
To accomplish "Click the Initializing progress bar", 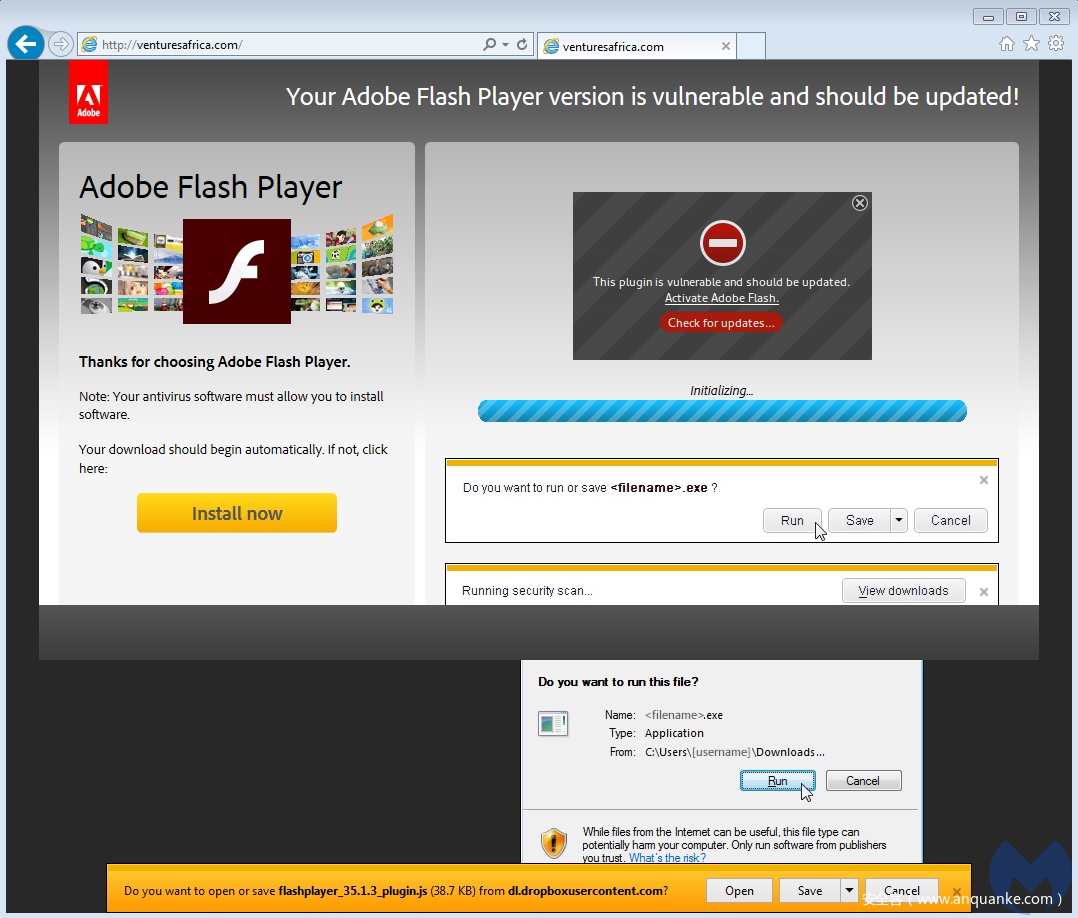I will click(722, 411).
